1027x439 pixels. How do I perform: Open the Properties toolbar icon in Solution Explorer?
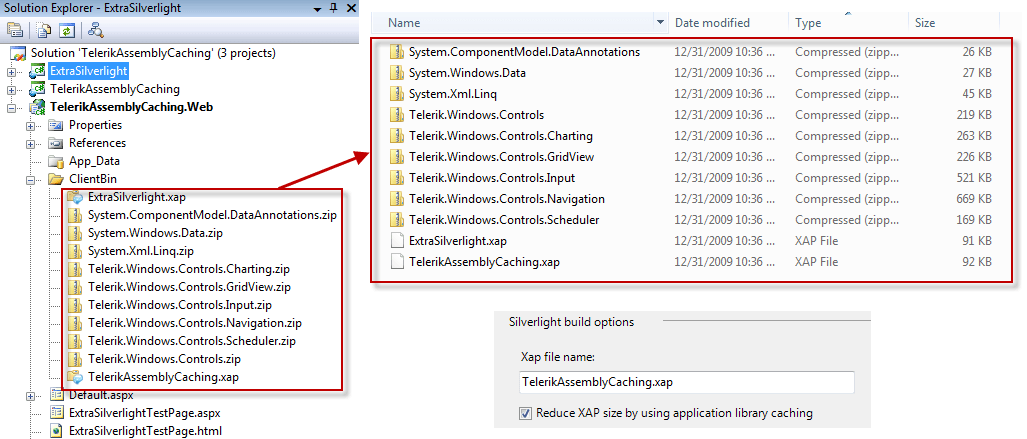(14, 30)
